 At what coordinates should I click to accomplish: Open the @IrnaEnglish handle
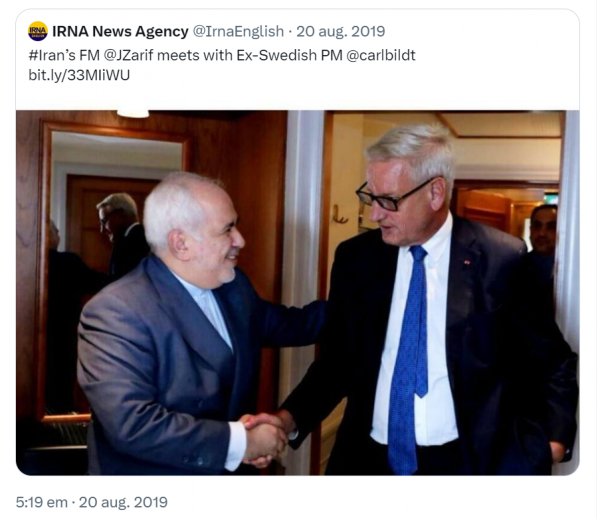coord(238,31)
